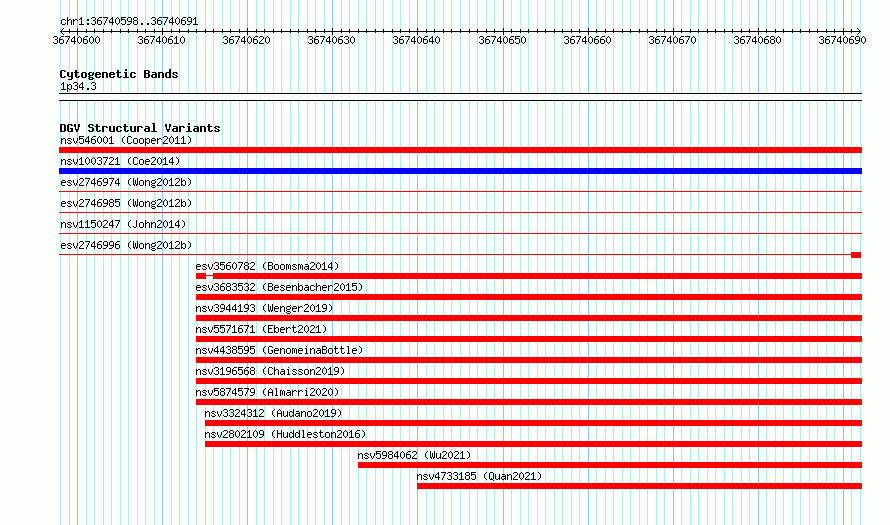Viewport: 890px width, 525px height.
Task: Click the nsv4733185 (Quan2021) label
Action: pos(480,476)
